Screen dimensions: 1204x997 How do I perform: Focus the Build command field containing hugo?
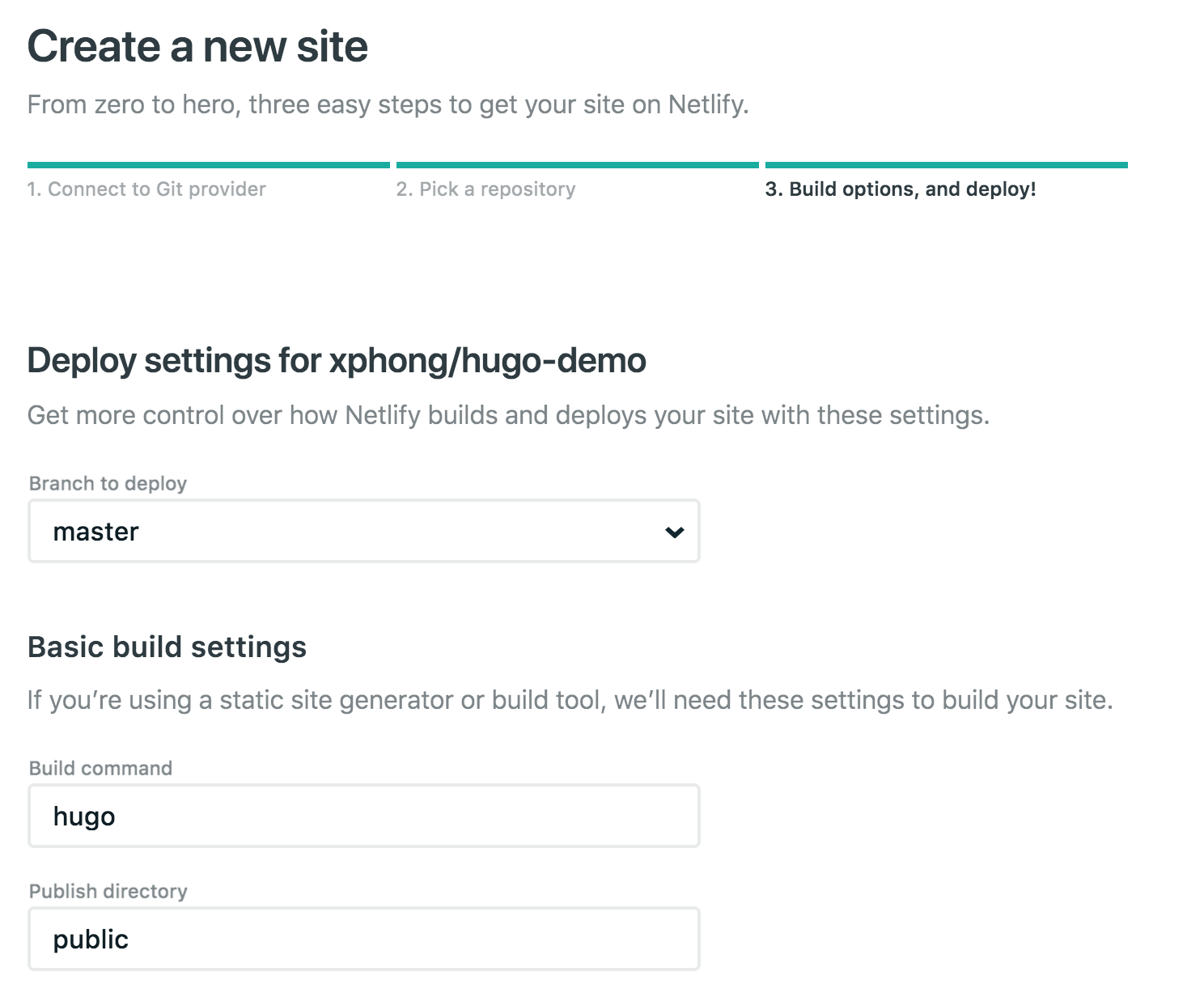pos(363,816)
